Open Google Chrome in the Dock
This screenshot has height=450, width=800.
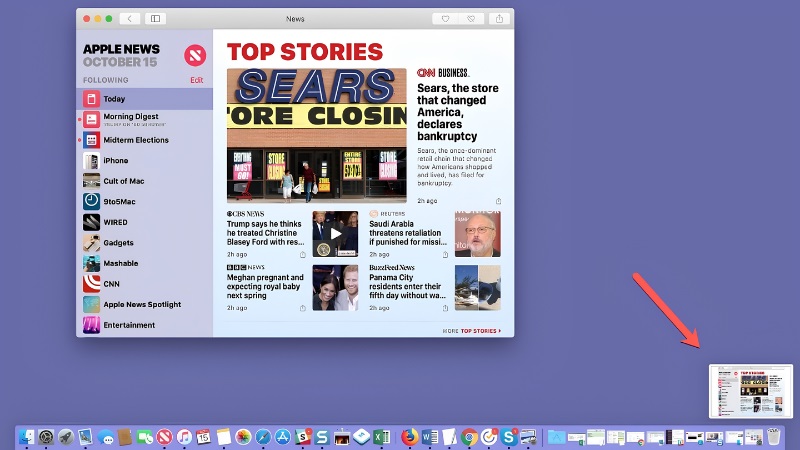(469, 437)
